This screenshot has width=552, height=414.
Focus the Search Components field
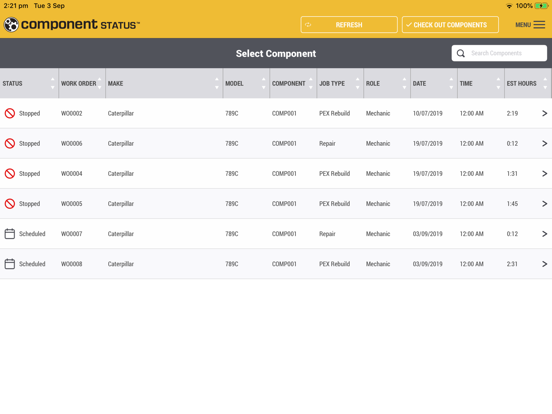tap(499, 53)
